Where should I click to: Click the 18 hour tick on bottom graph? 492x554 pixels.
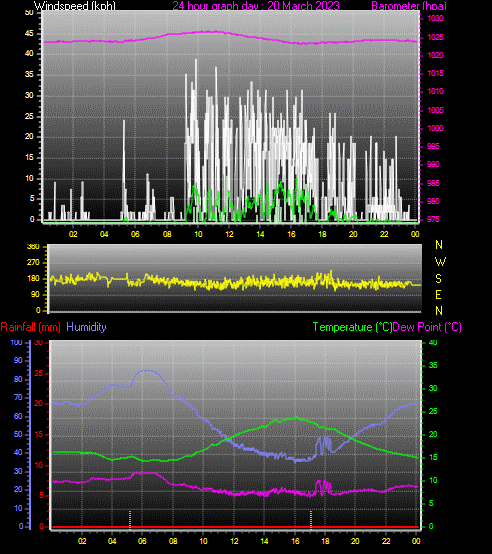click(325, 541)
